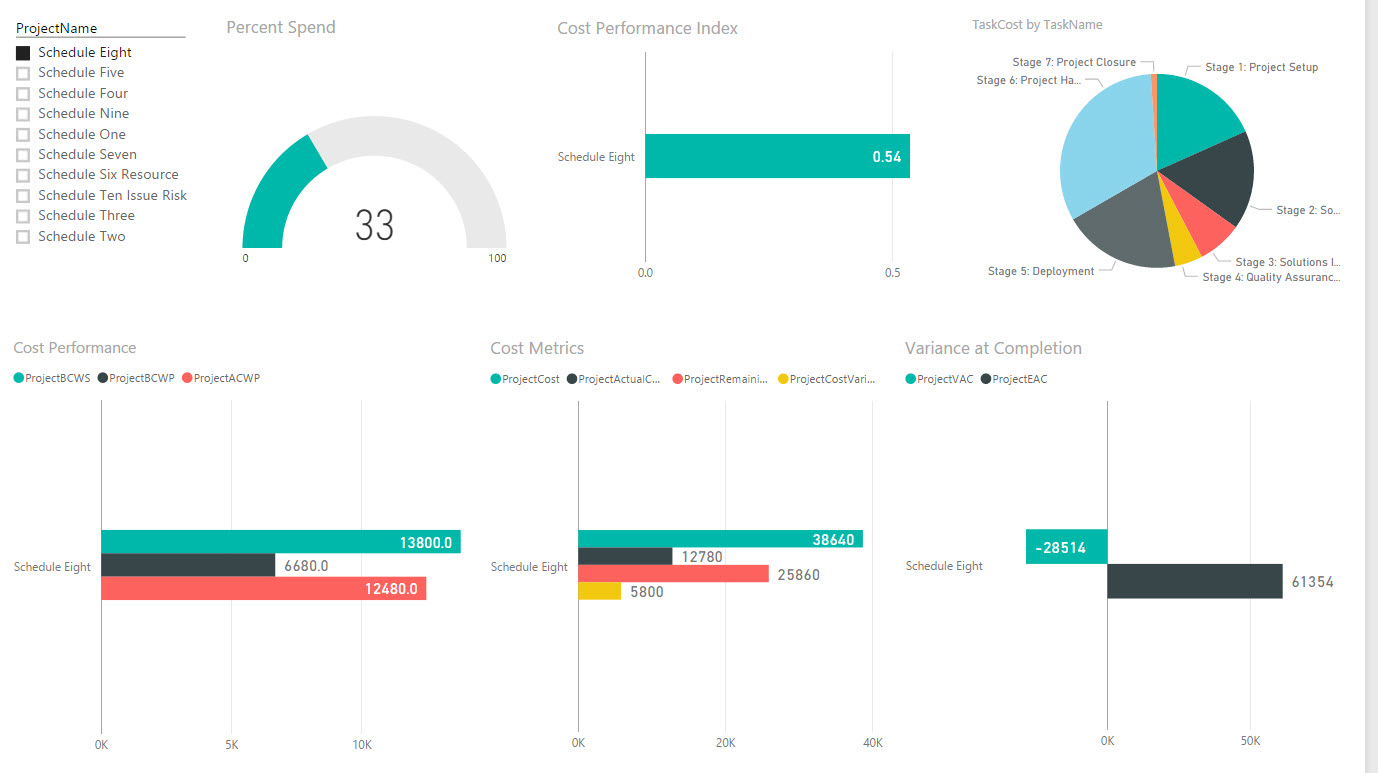1378x773 pixels.
Task: Click the ProjectVAC legend marker
Action: 913,379
